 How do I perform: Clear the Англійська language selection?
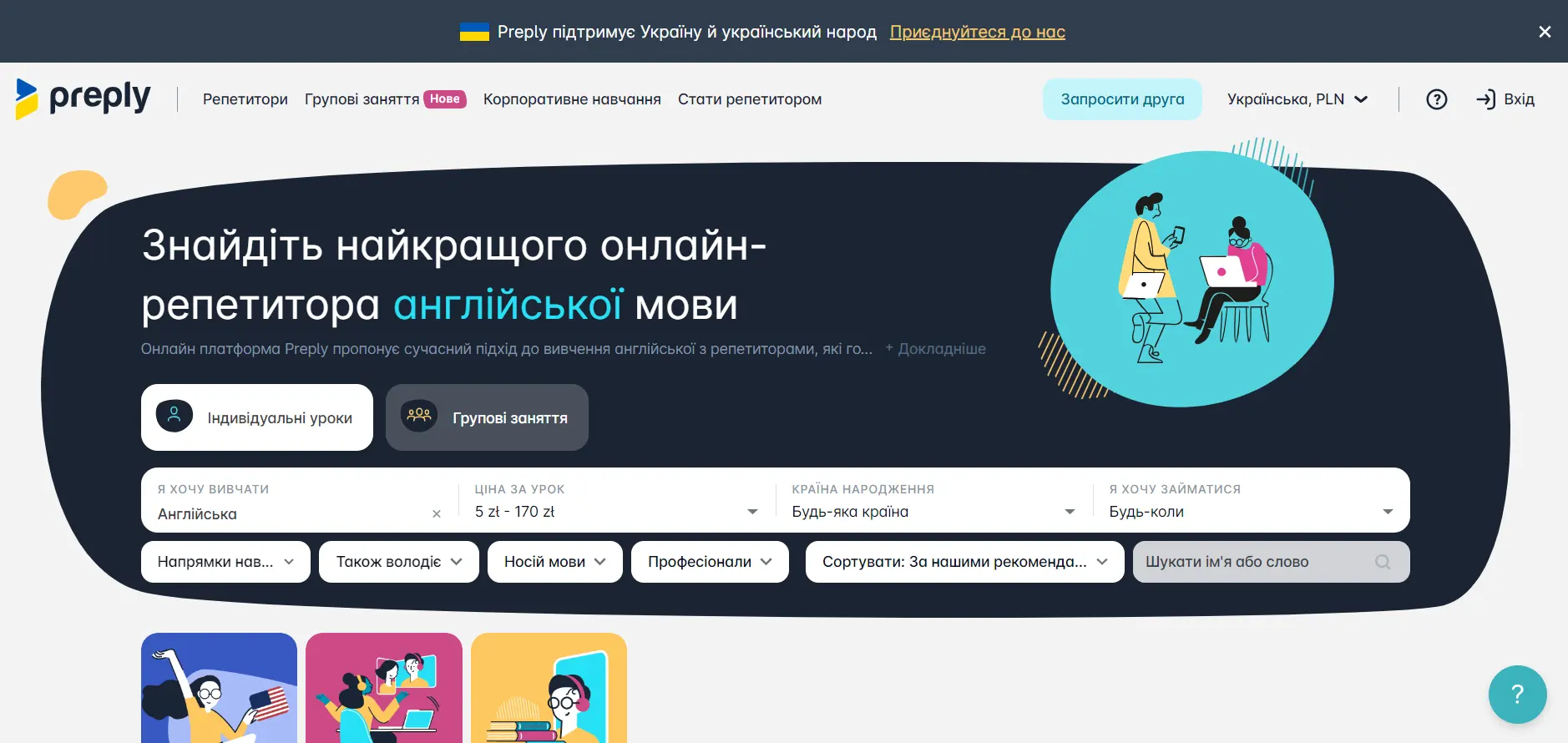(437, 514)
